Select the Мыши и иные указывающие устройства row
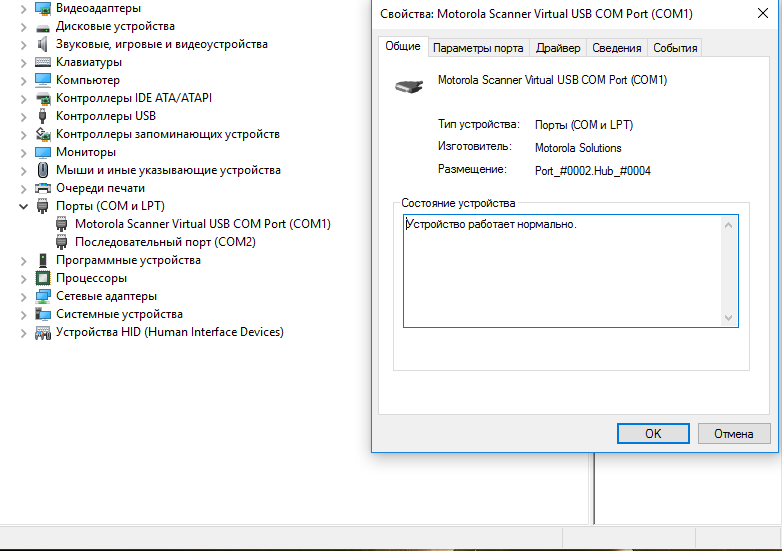782x551 pixels. (168, 170)
